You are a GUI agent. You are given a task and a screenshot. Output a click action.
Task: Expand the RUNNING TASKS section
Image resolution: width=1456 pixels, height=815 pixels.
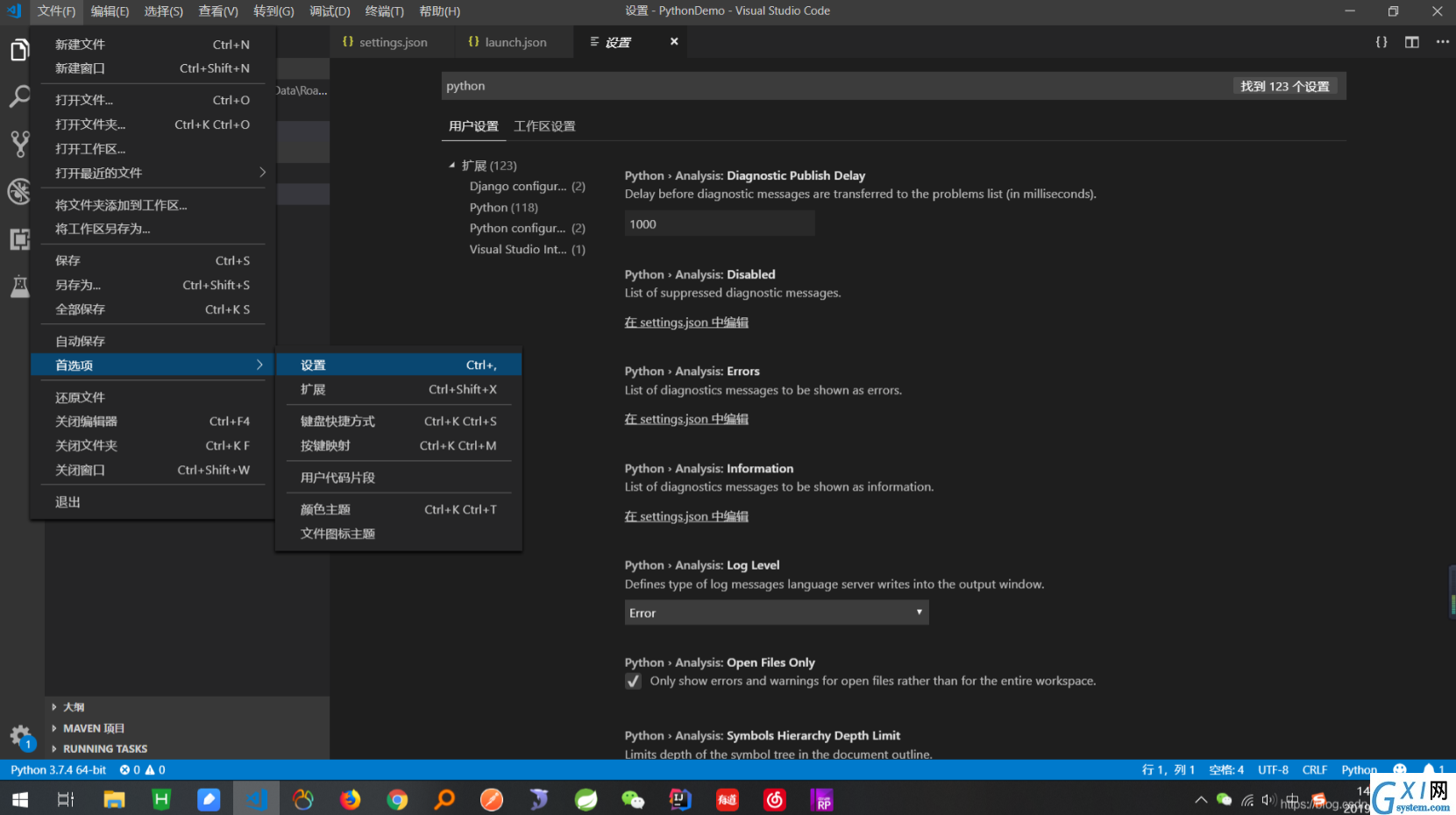tap(104, 749)
